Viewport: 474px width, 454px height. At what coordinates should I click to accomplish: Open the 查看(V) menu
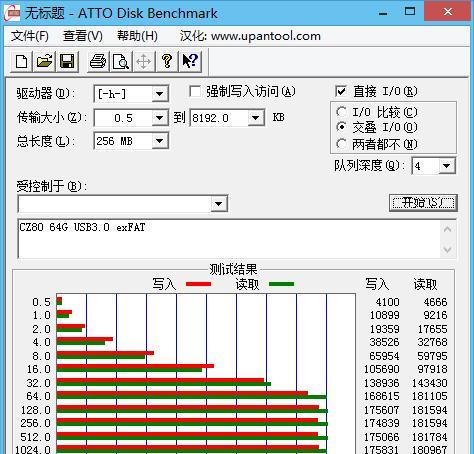(83, 36)
